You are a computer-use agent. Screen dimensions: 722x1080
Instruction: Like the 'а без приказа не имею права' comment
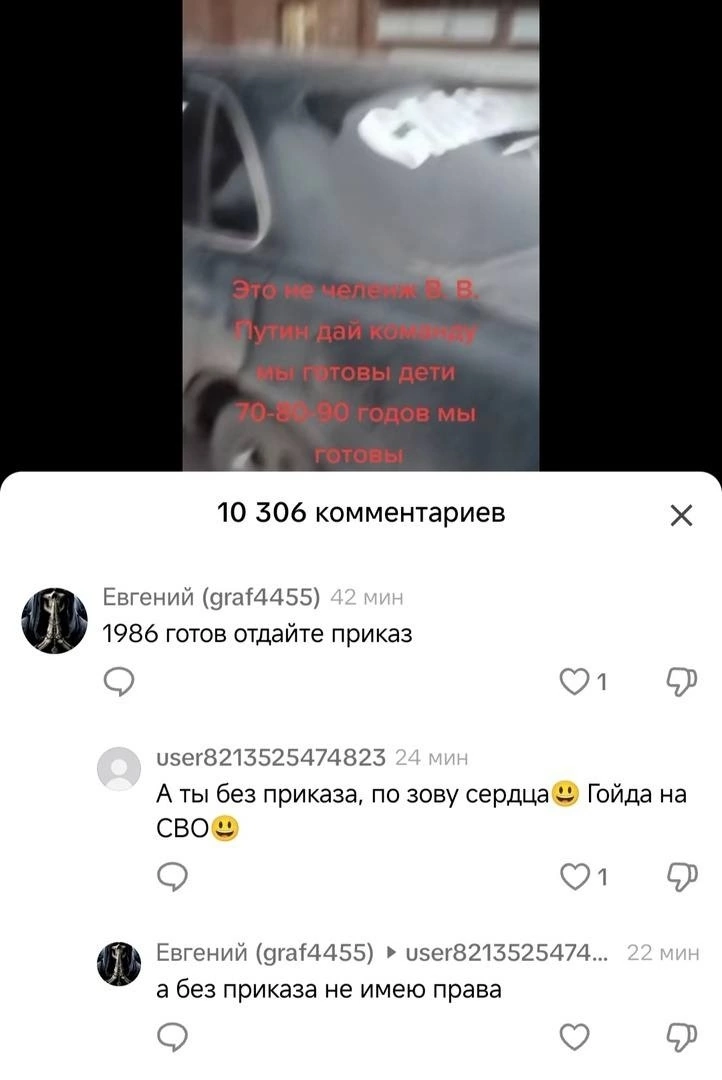(574, 1037)
